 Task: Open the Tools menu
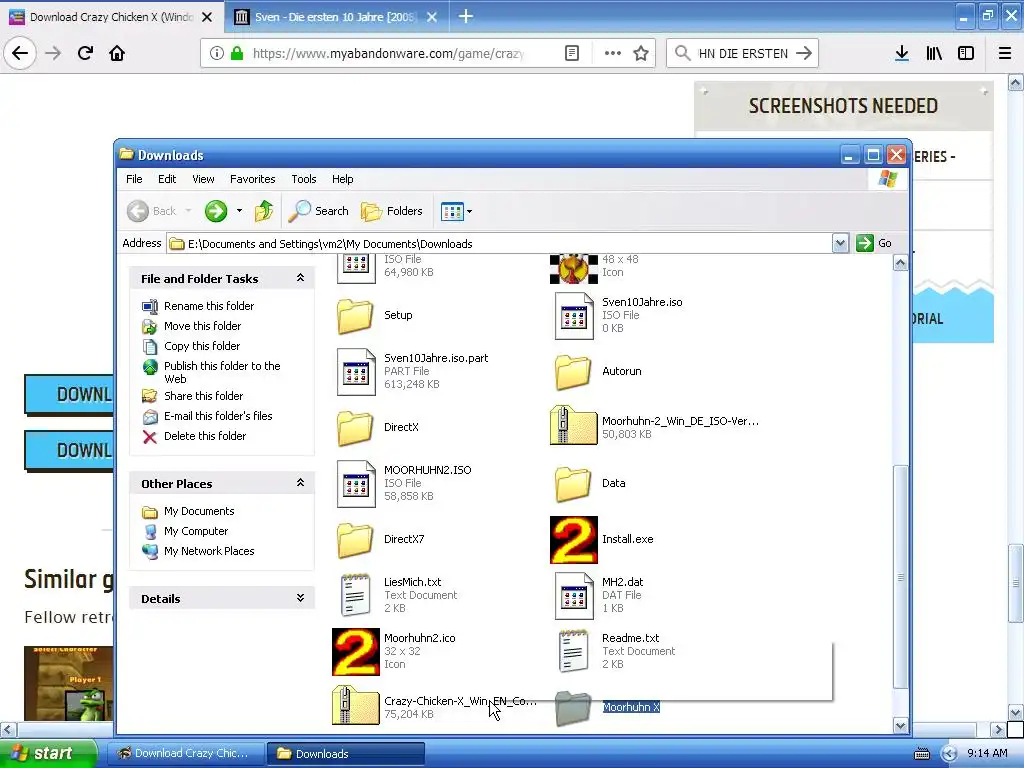click(304, 179)
